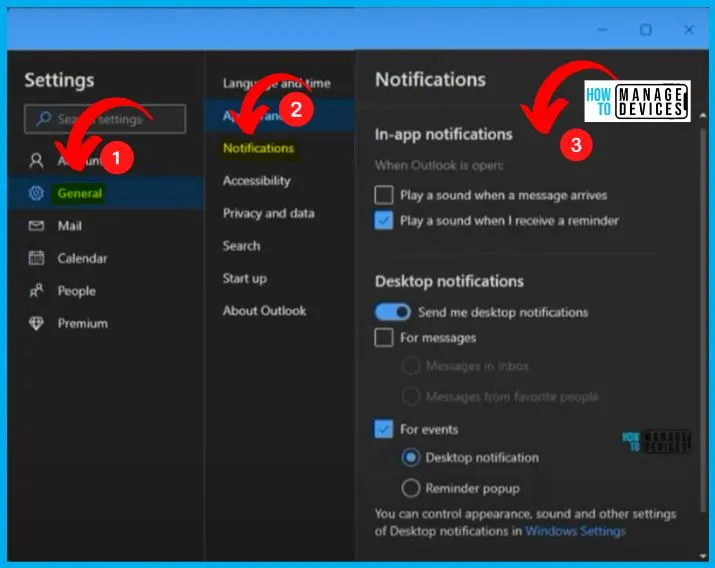Select Messages from favorite people radio option
The height and width of the screenshot is (568, 715).
tap(410, 397)
